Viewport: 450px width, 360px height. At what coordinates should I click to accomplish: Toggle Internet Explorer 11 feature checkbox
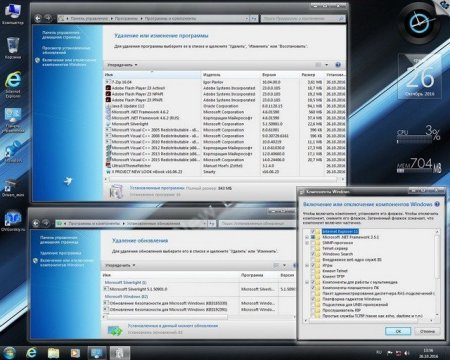[x=313, y=231]
